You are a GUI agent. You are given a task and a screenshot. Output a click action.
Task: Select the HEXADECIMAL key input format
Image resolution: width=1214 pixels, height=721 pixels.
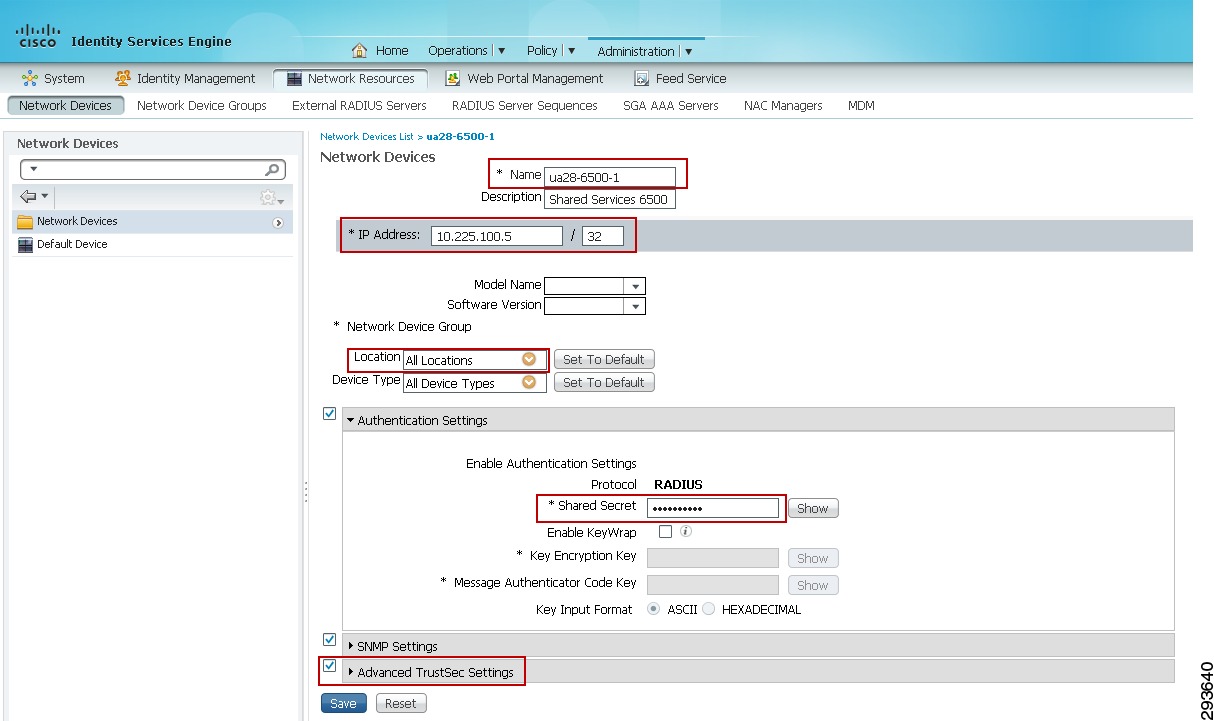[x=709, y=609]
